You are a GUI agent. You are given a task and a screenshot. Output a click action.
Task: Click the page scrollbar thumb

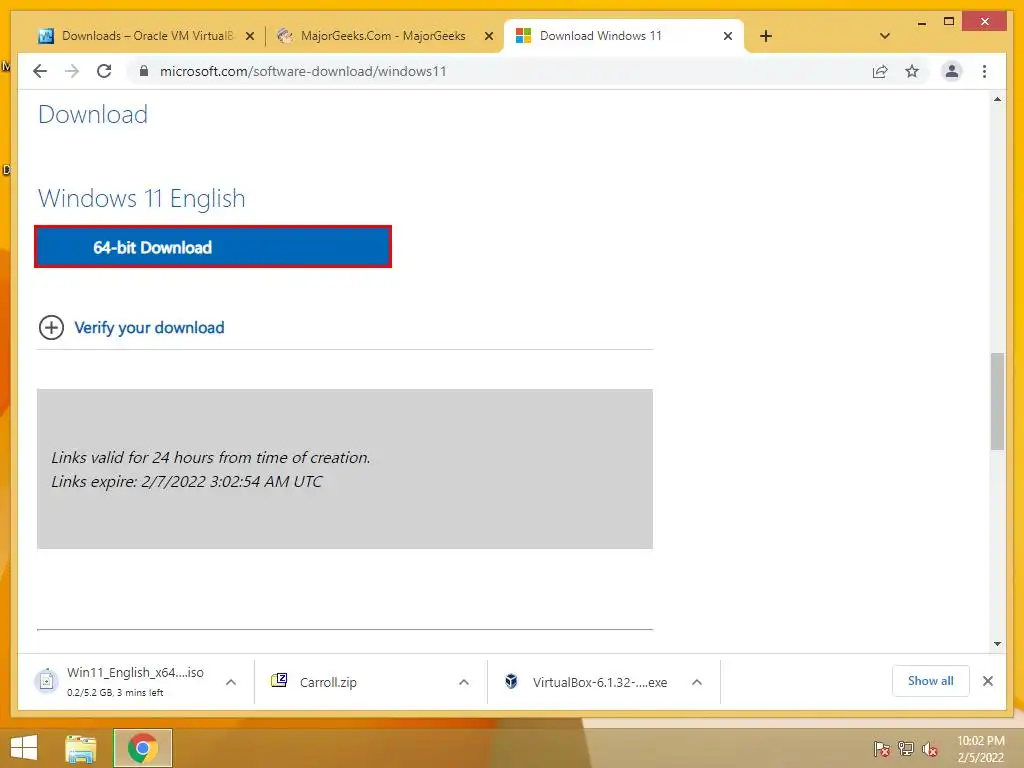point(997,401)
